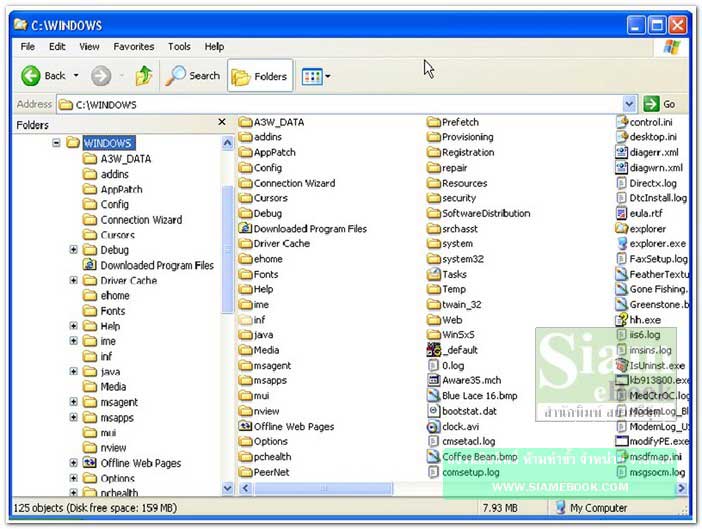
Task: Select the Aware35.mch file icon
Action: pos(434,380)
